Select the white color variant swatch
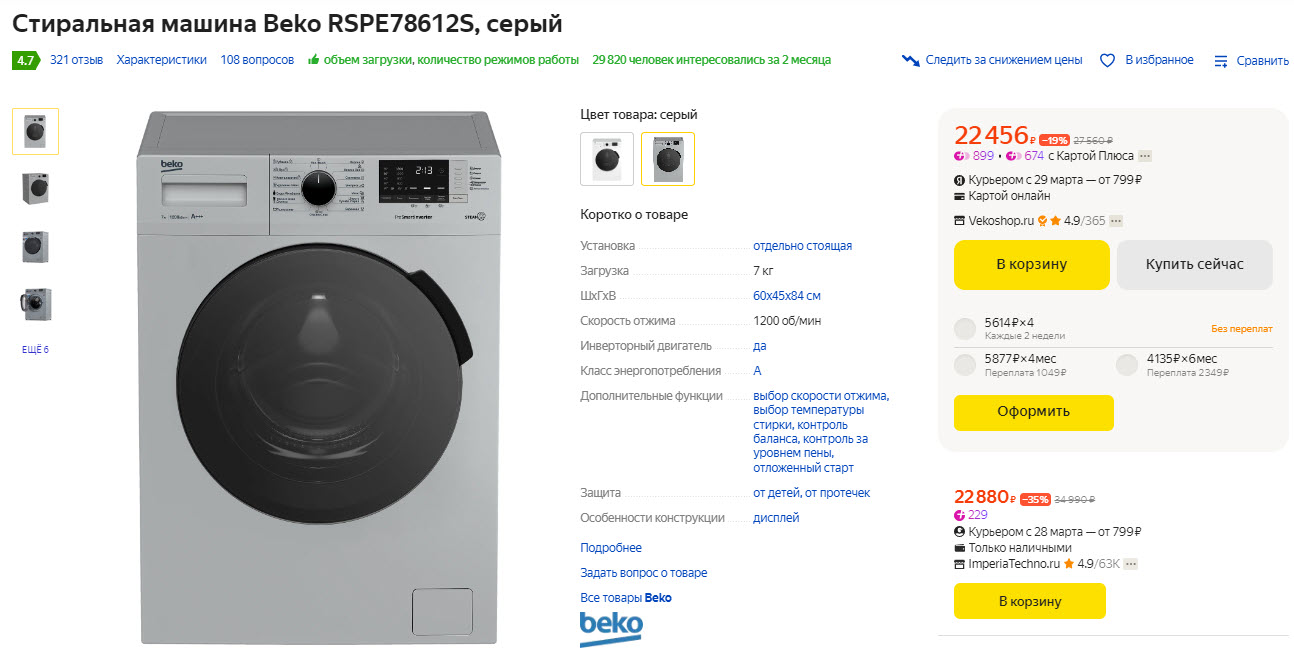Image resolution: width=1294 pixels, height=651 pixels. coord(607,159)
